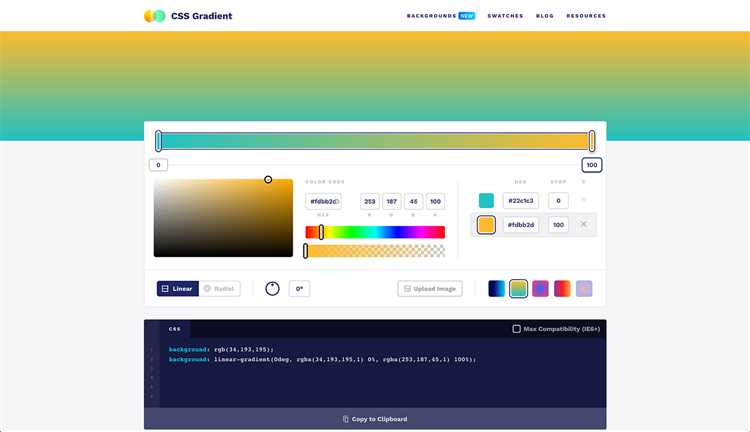
Task: Click the linear-gradient CSS code line
Action: click(322, 359)
